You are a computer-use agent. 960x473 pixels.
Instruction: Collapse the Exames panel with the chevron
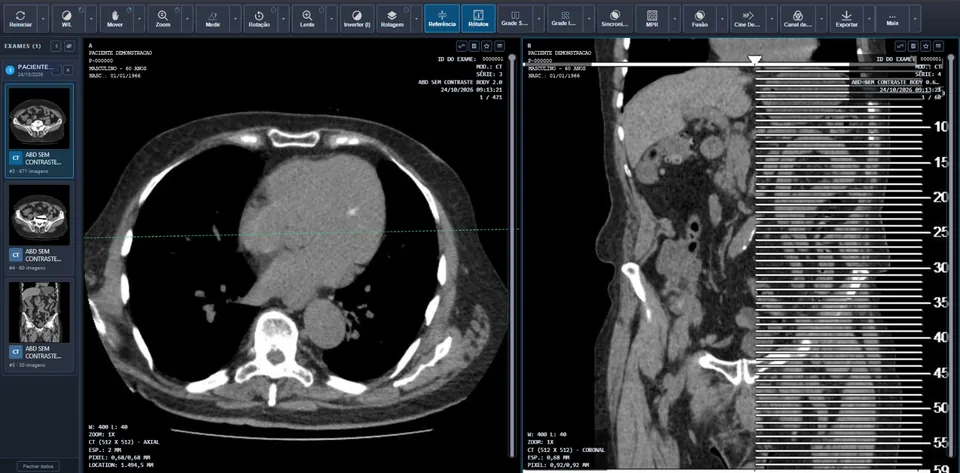(56, 46)
